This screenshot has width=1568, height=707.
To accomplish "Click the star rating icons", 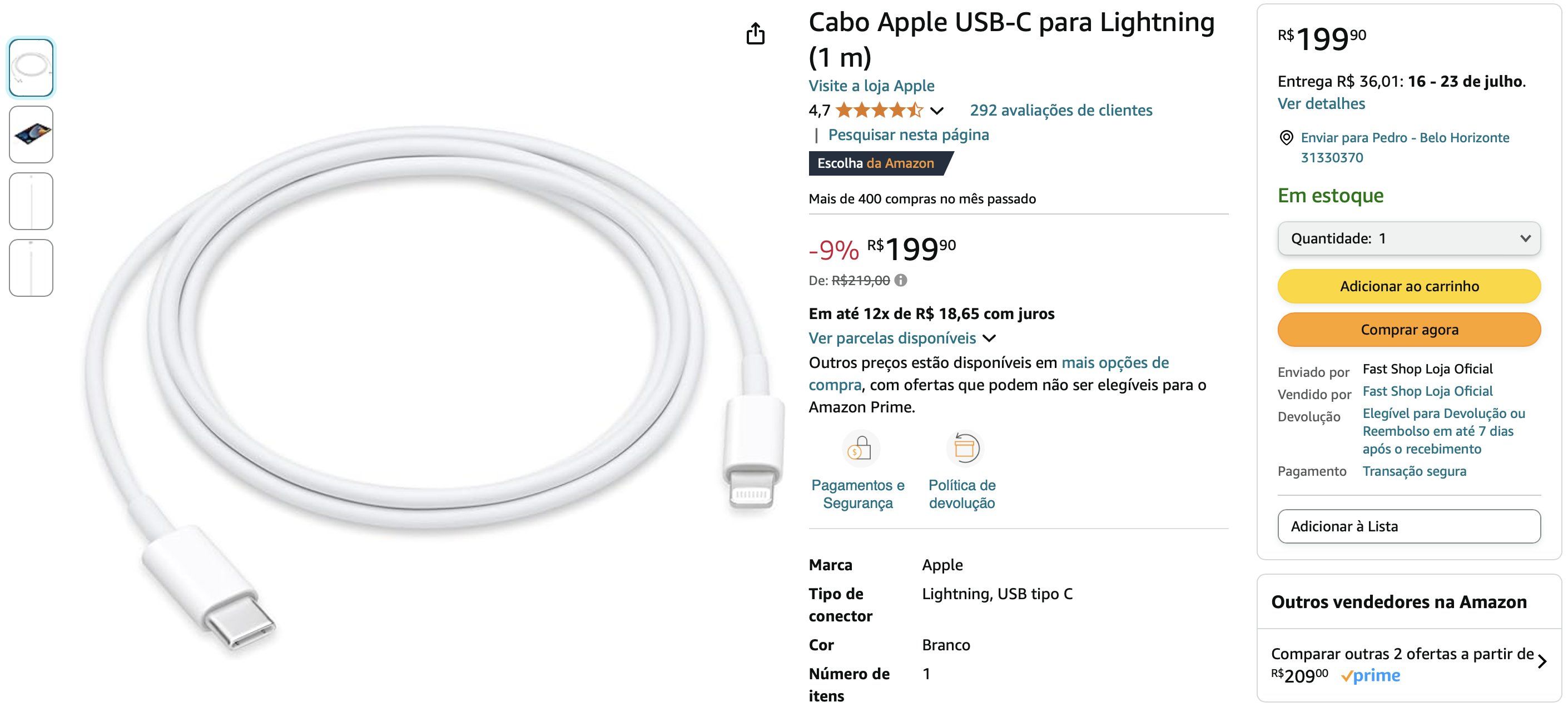I will (880, 110).
